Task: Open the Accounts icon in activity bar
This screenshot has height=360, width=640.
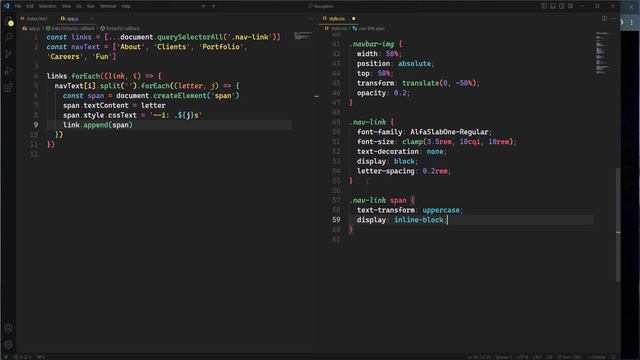Action: coord(9,328)
